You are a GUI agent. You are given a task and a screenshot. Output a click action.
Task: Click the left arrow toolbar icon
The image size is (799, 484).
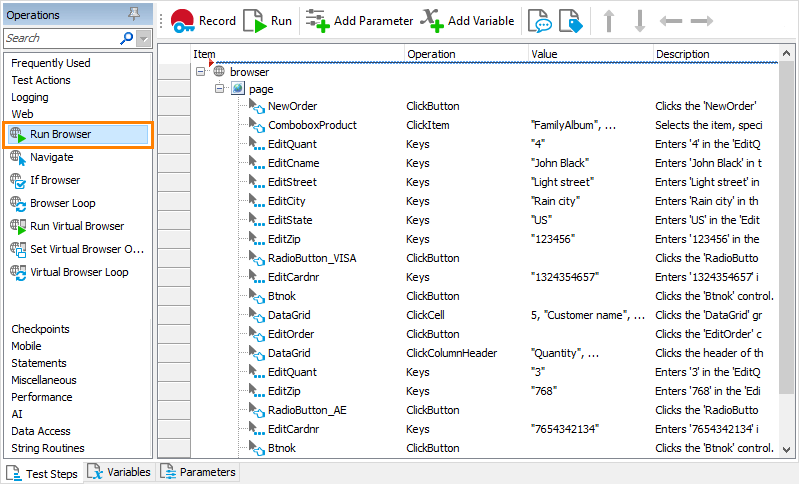point(670,21)
